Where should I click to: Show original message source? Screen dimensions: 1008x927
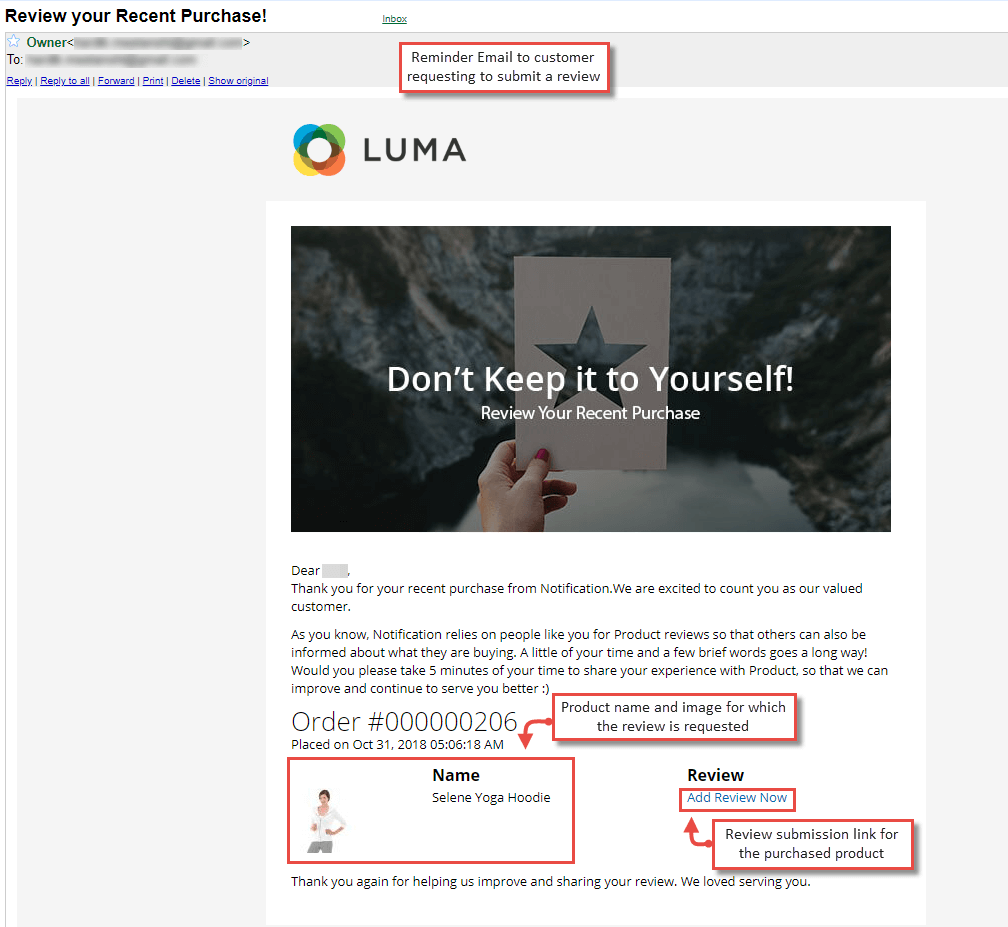point(238,81)
